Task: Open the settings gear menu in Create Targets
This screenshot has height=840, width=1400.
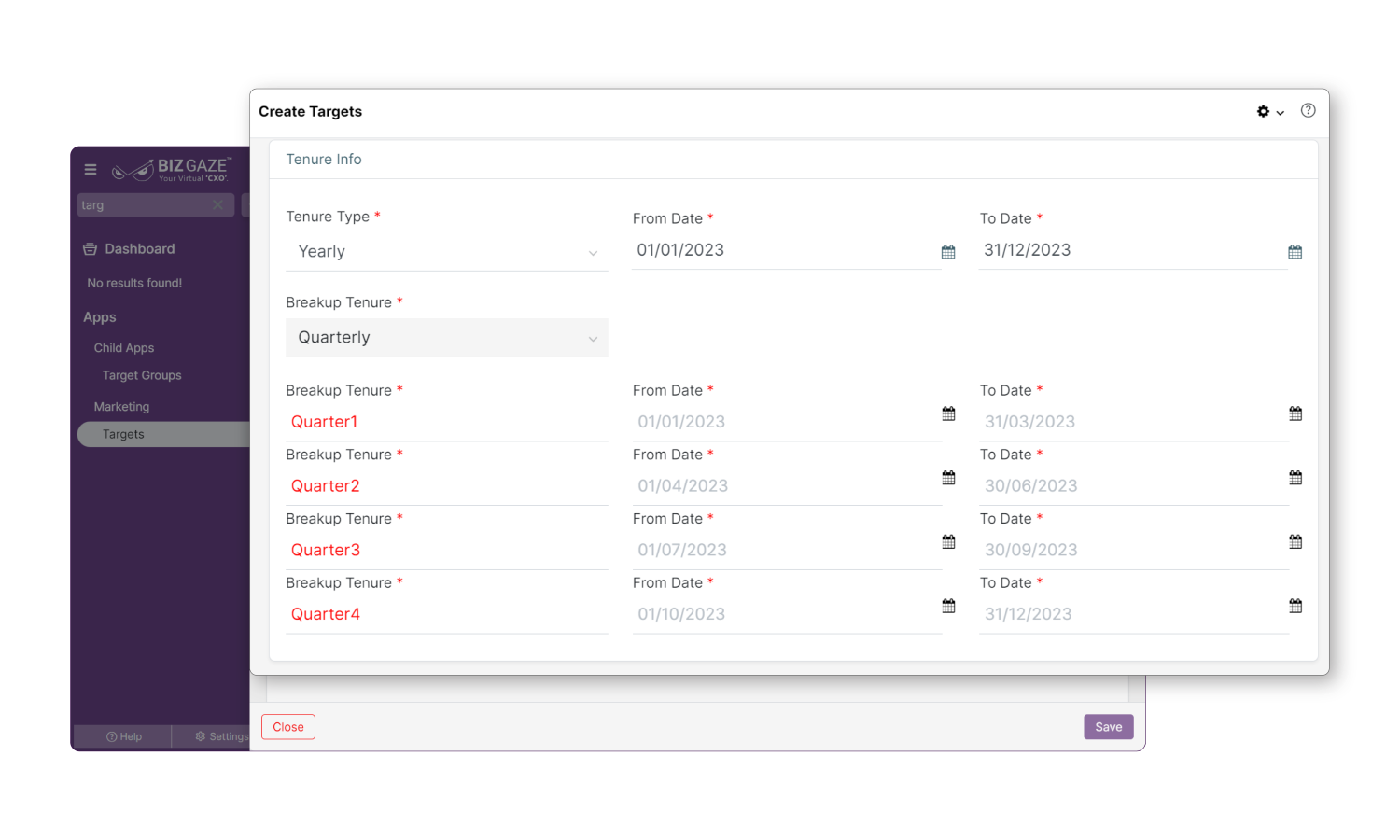Action: 1269,111
